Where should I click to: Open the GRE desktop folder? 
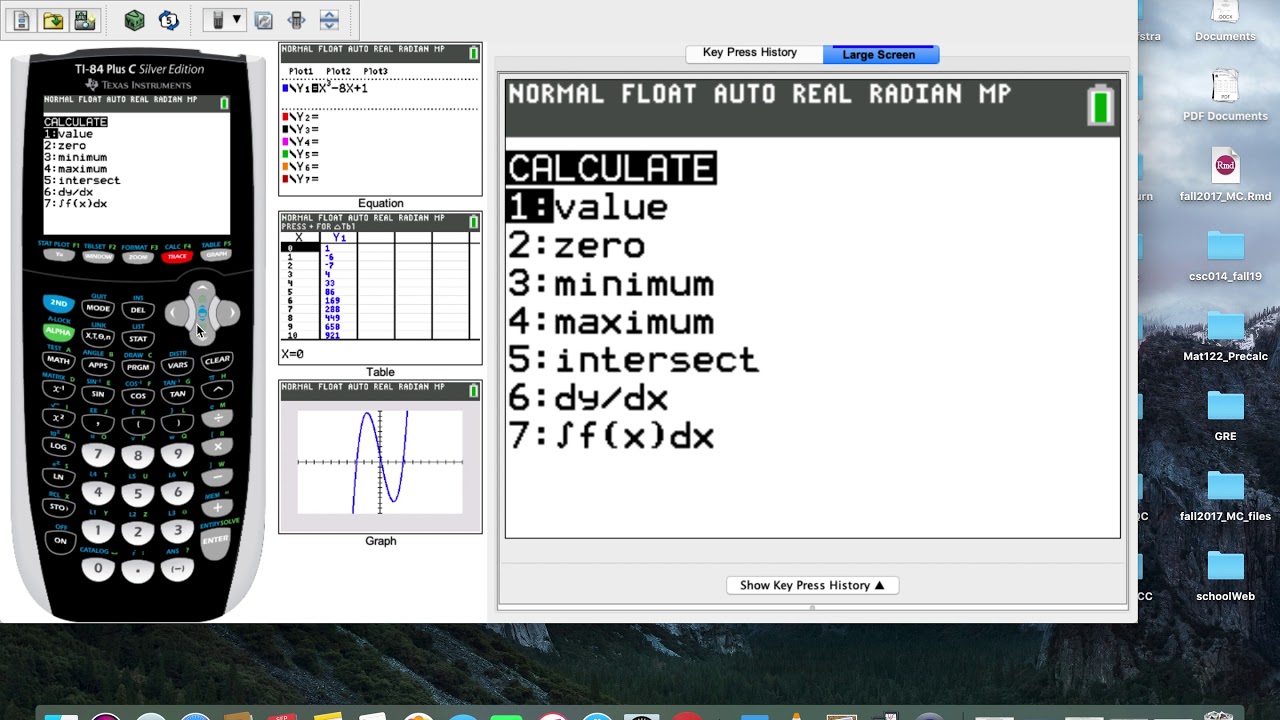click(x=1225, y=416)
